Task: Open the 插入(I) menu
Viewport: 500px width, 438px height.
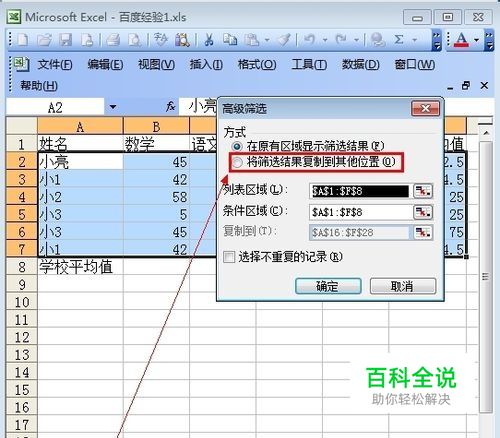Action: (x=206, y=64)
